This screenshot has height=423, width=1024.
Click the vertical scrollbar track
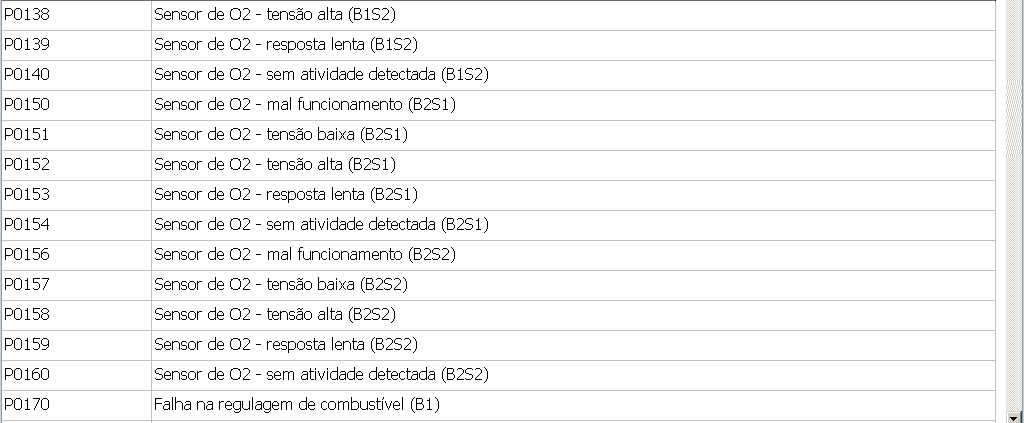tap(1013, 200)
